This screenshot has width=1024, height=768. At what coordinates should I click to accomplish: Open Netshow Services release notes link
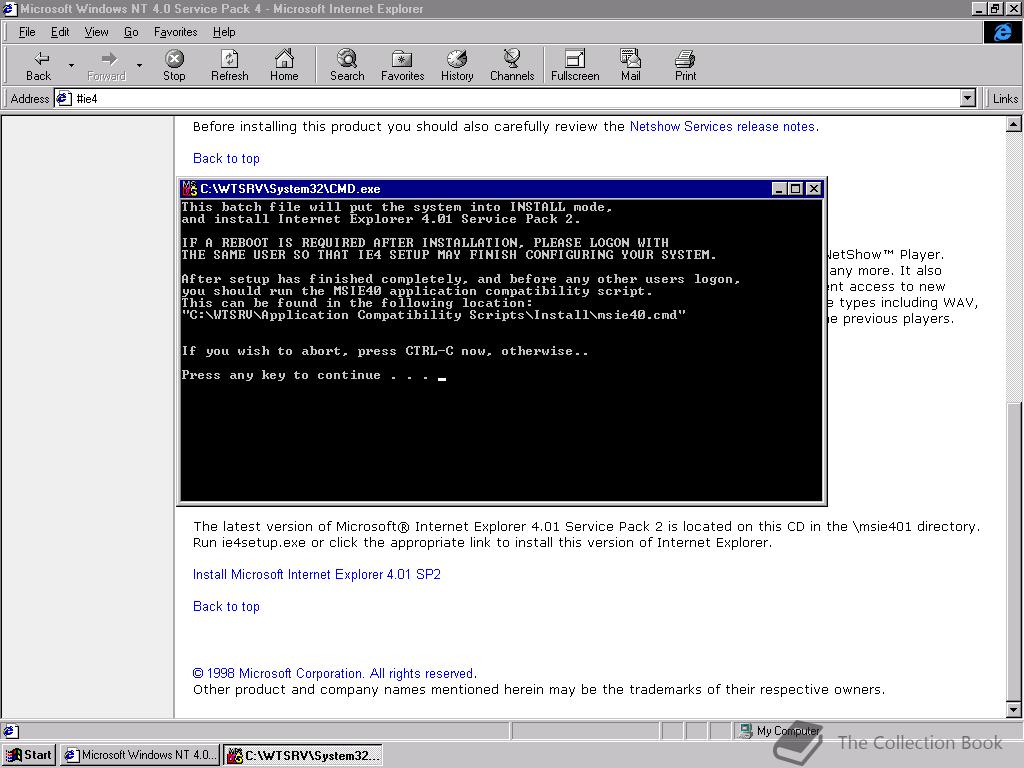pos(722,127)
